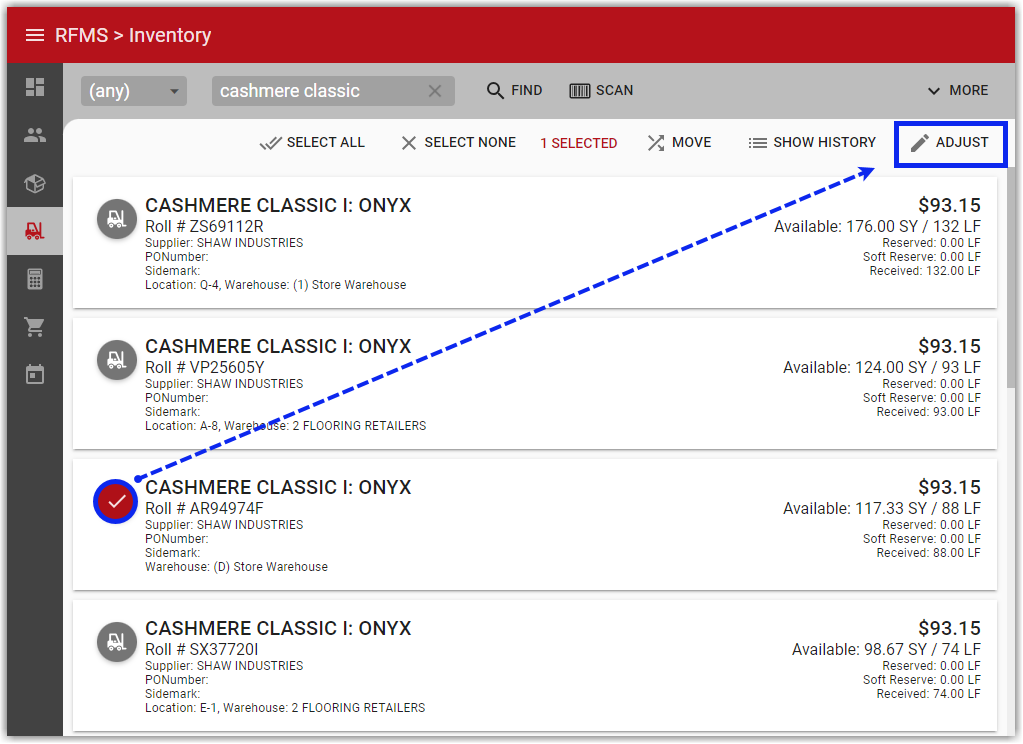Open the hamburger navigation menu
The width and height of the screenshot is (1023, 744).
pyautogui.click(x=35, y=35)
